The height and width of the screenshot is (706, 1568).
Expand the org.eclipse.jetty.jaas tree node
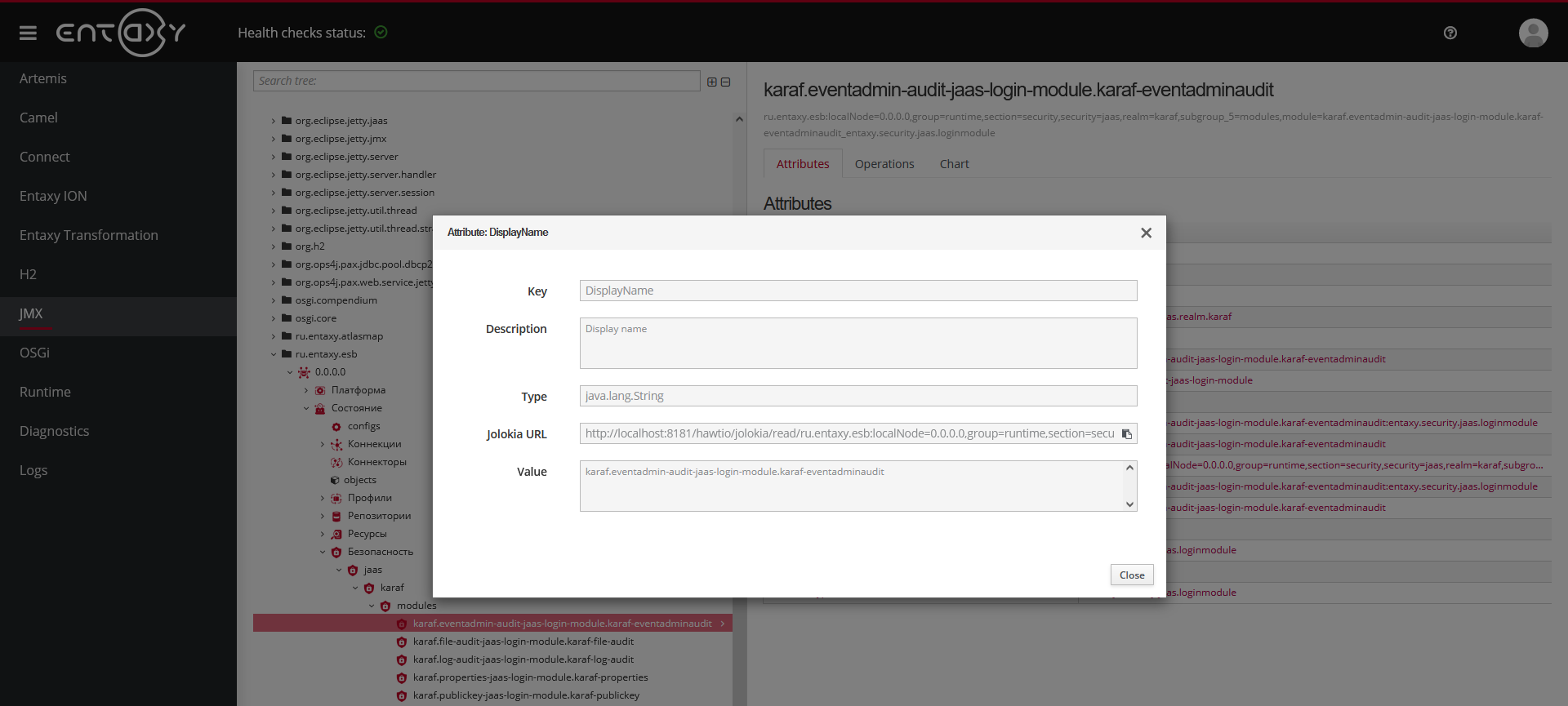click(274, 121)
